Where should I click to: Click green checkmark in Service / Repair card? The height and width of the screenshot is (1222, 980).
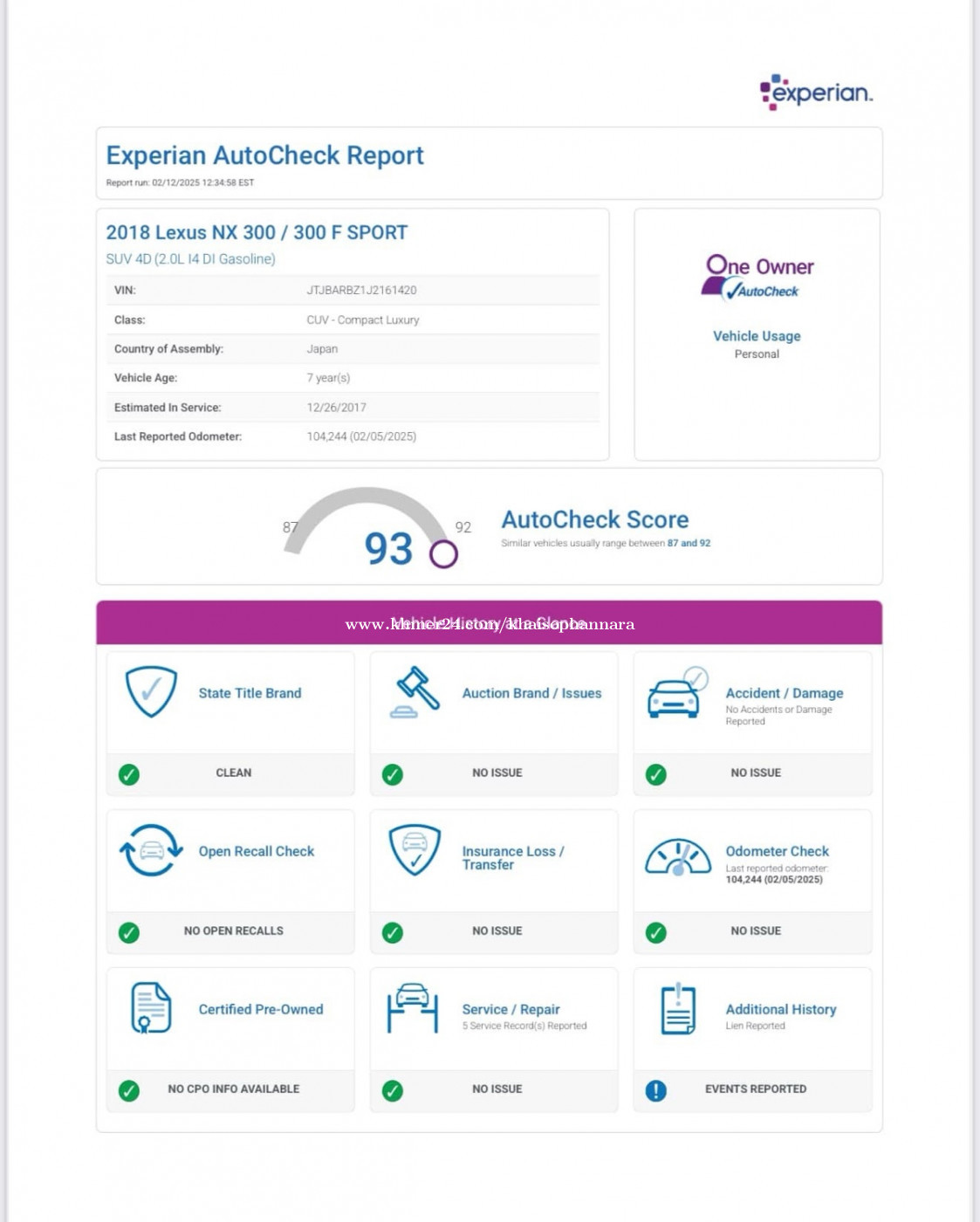393,1090
